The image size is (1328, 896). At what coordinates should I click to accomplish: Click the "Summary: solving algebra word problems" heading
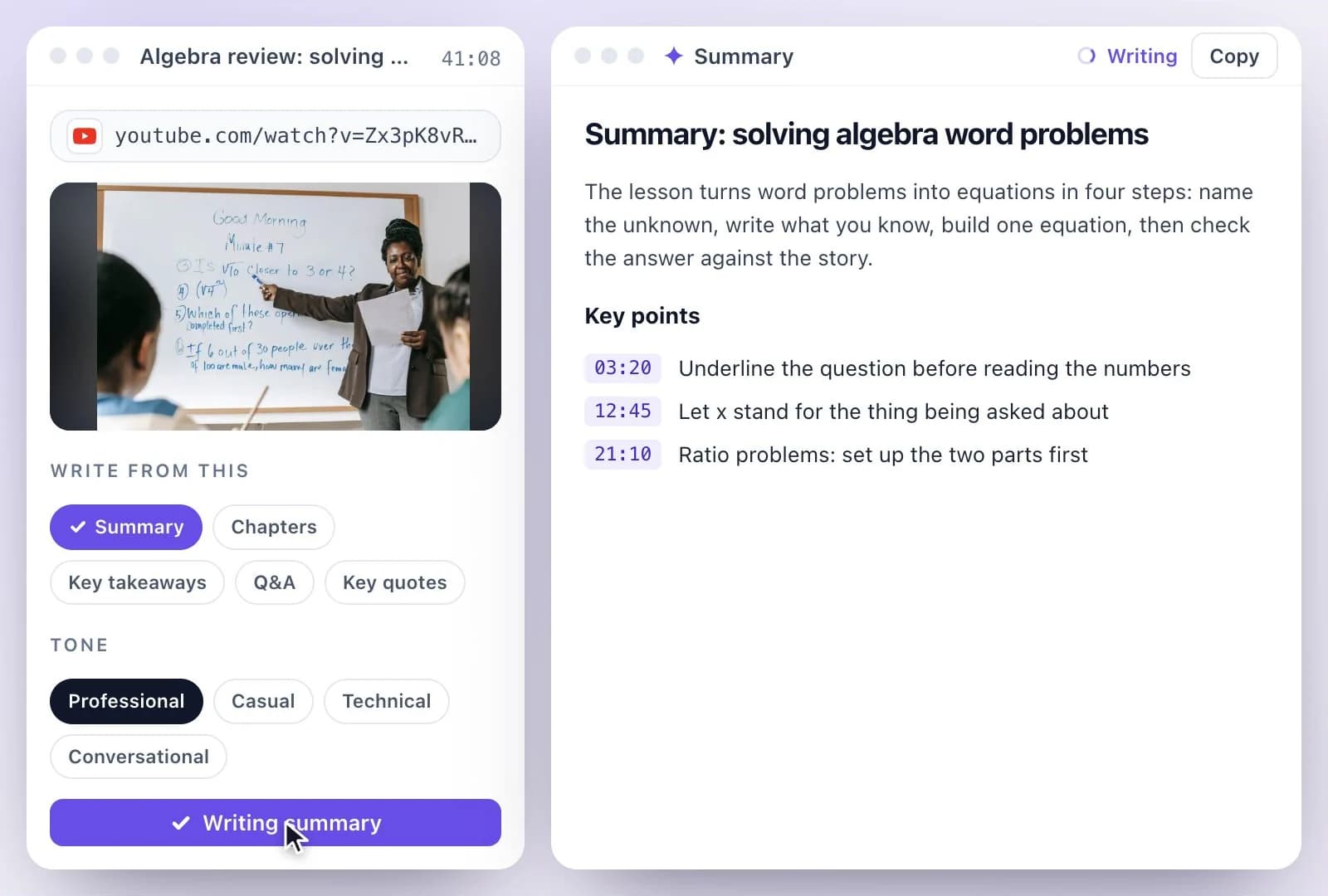[x=867, y=134]
